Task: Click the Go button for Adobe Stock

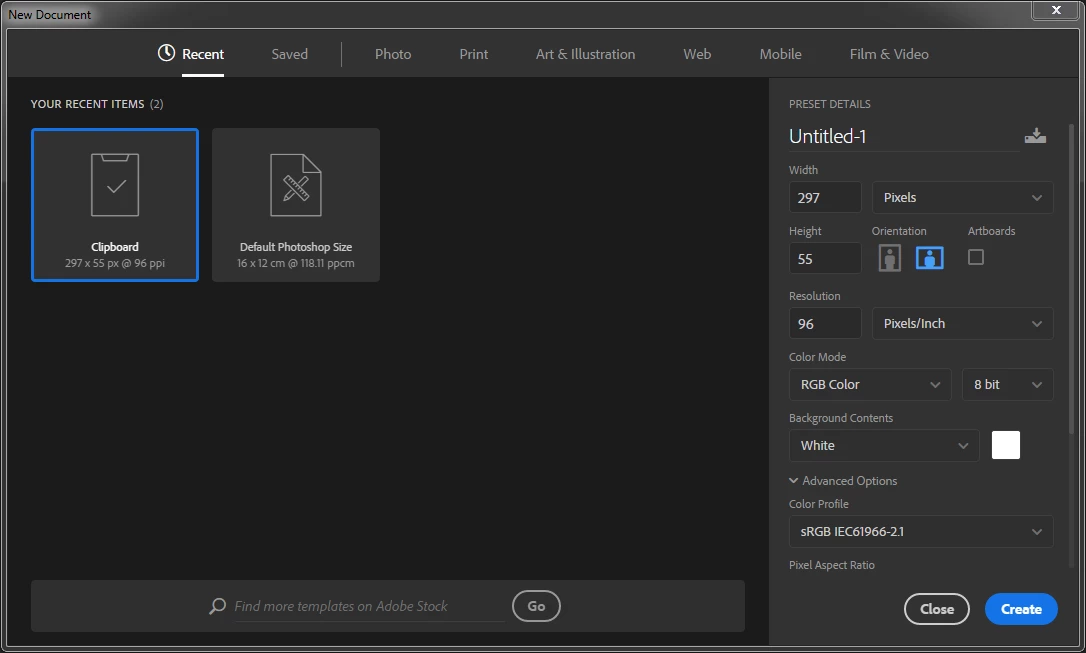Action: (x=536, y=606)
